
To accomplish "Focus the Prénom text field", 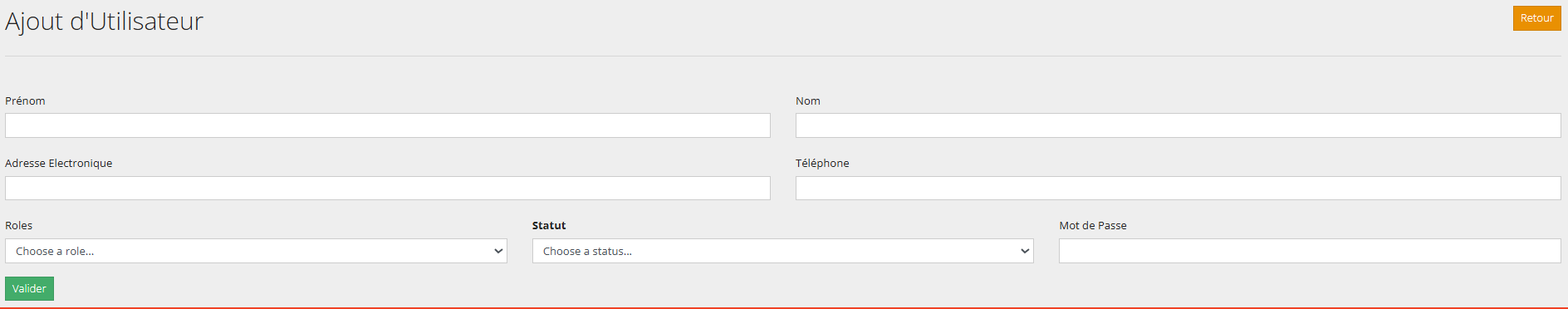I will point(388,125).
